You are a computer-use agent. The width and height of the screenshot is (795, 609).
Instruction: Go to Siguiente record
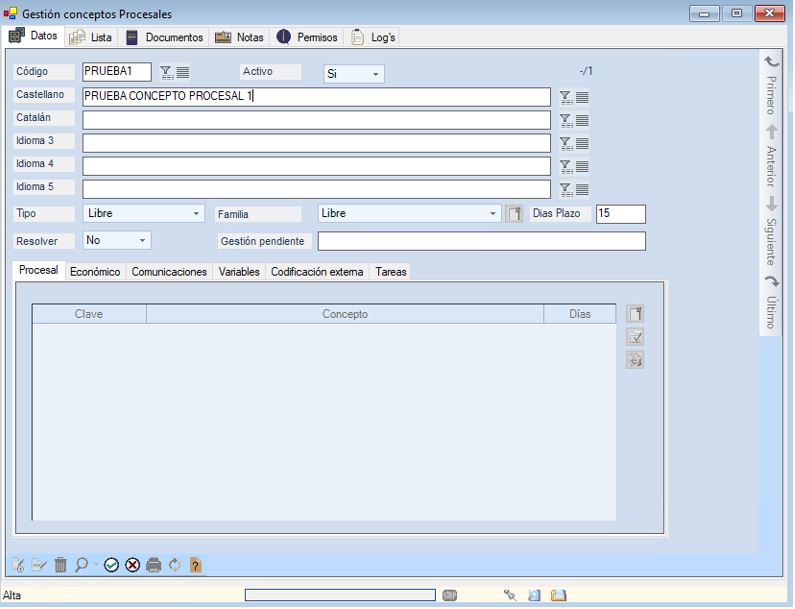pyautogui.click(x=772, y=230)
